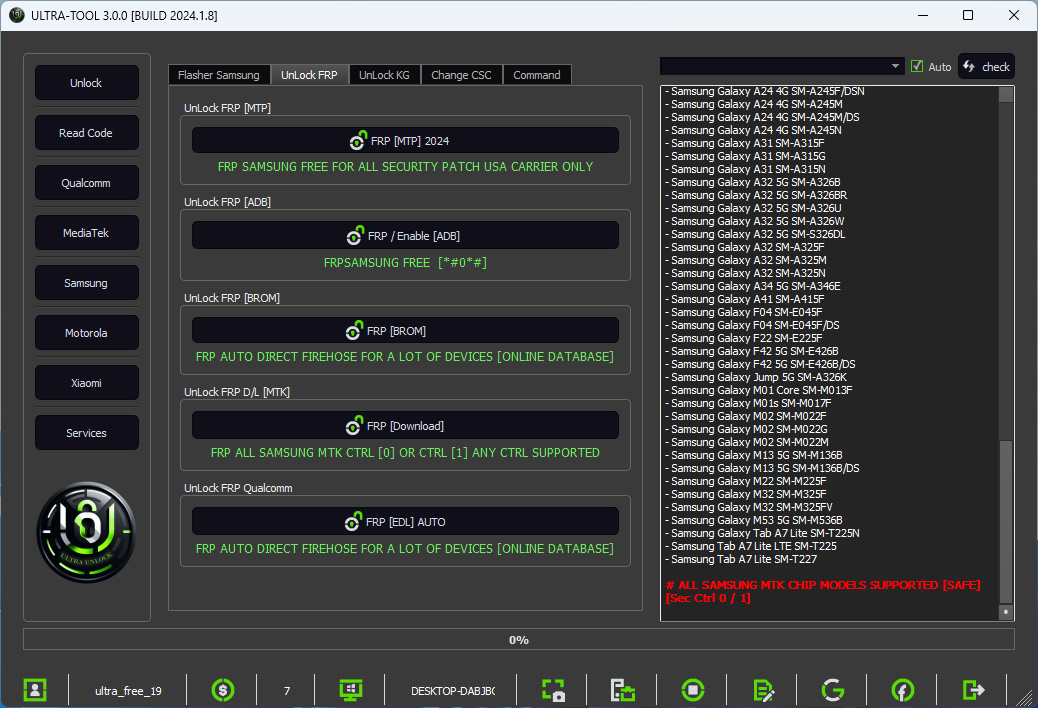Click the 0% progress bar

518,639
